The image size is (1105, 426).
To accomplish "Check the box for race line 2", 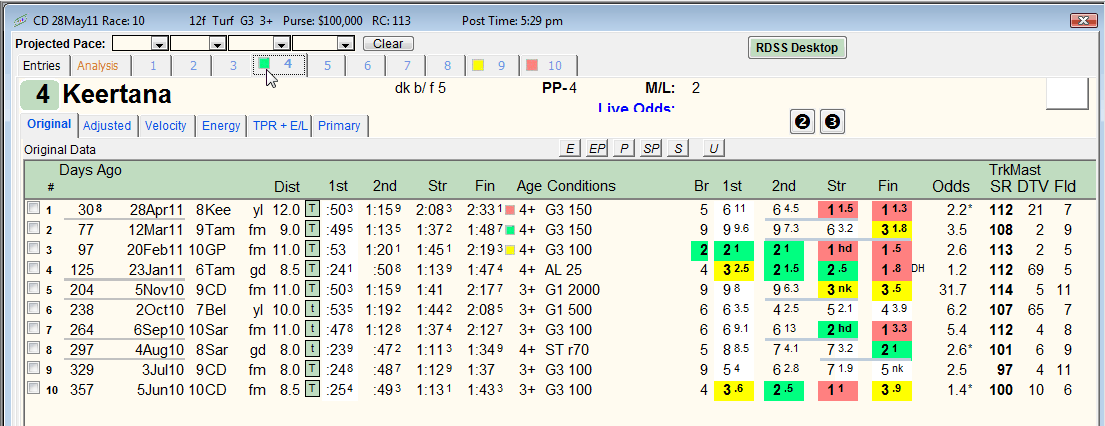I will [32, 229].
